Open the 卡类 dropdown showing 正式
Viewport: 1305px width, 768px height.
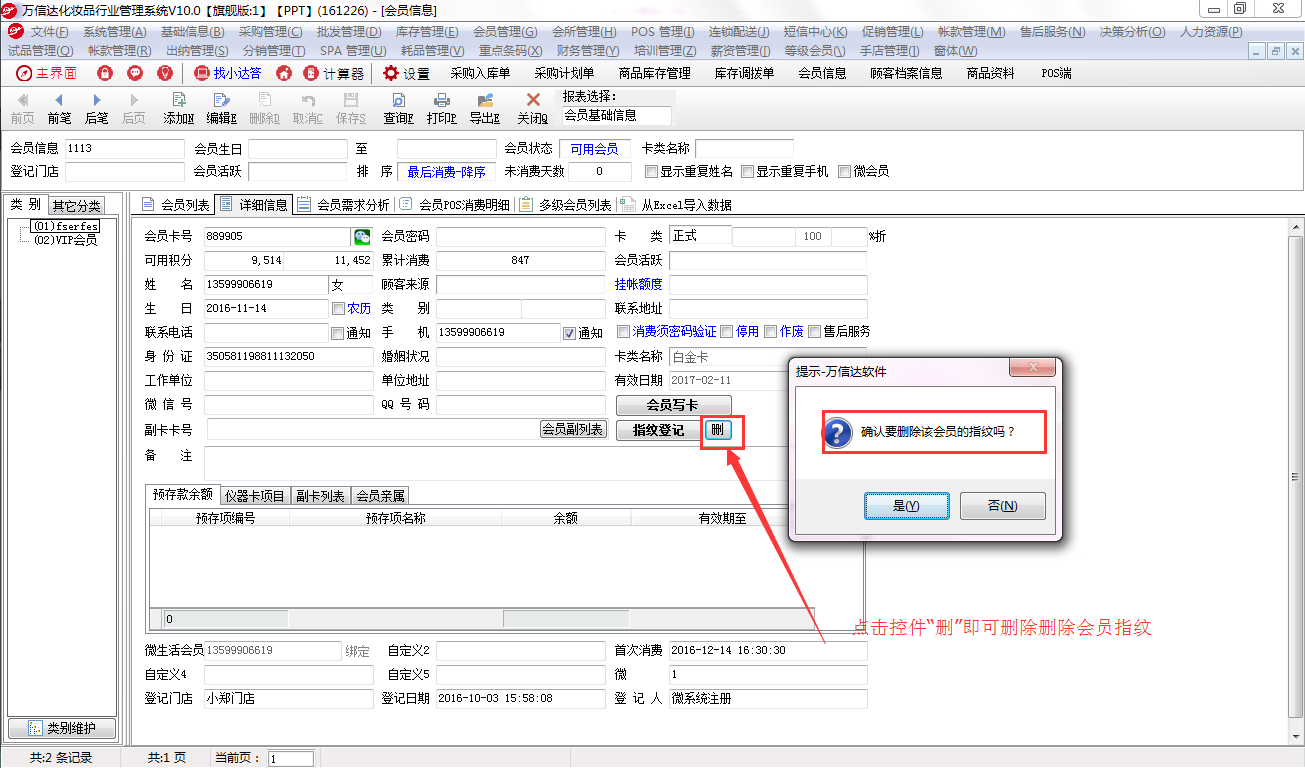click(x=700, y=237)
